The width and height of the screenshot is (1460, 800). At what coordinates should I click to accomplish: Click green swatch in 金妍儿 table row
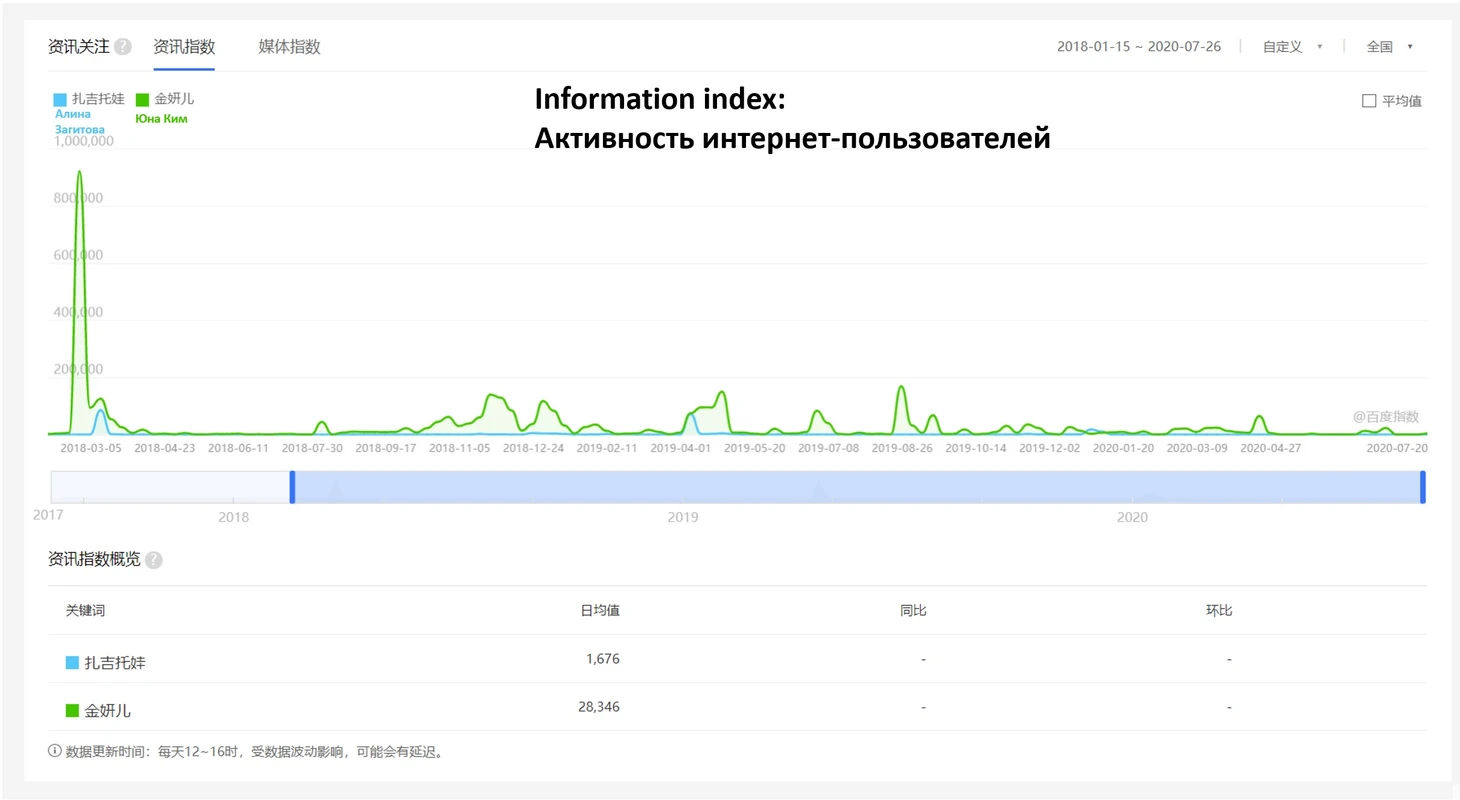pos(72,710)
